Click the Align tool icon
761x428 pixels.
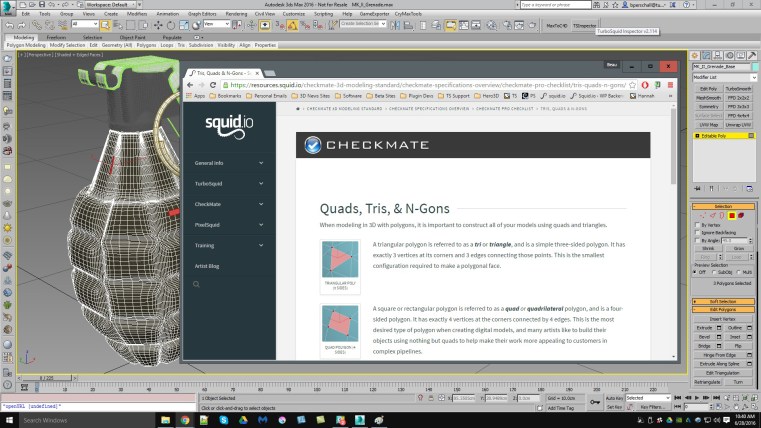[408, 25]
